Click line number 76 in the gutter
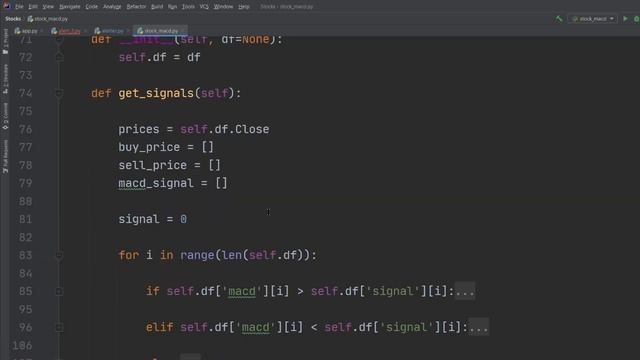The image size is (640, 360). [25, 129]
